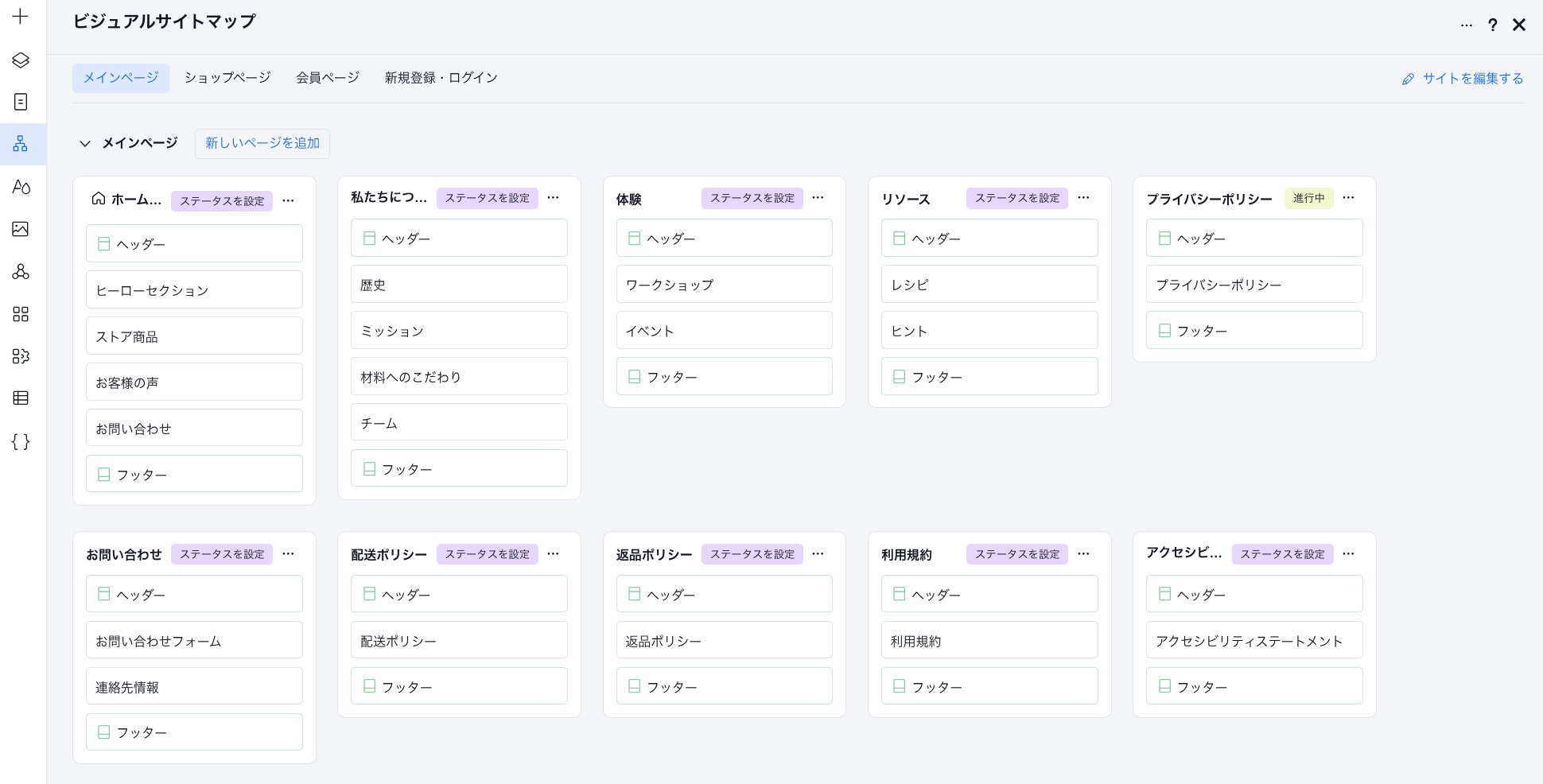The height and width of the screenshot is (784, 1543).
Task: Set status on the リソース card
Action: click(1017, 198)
